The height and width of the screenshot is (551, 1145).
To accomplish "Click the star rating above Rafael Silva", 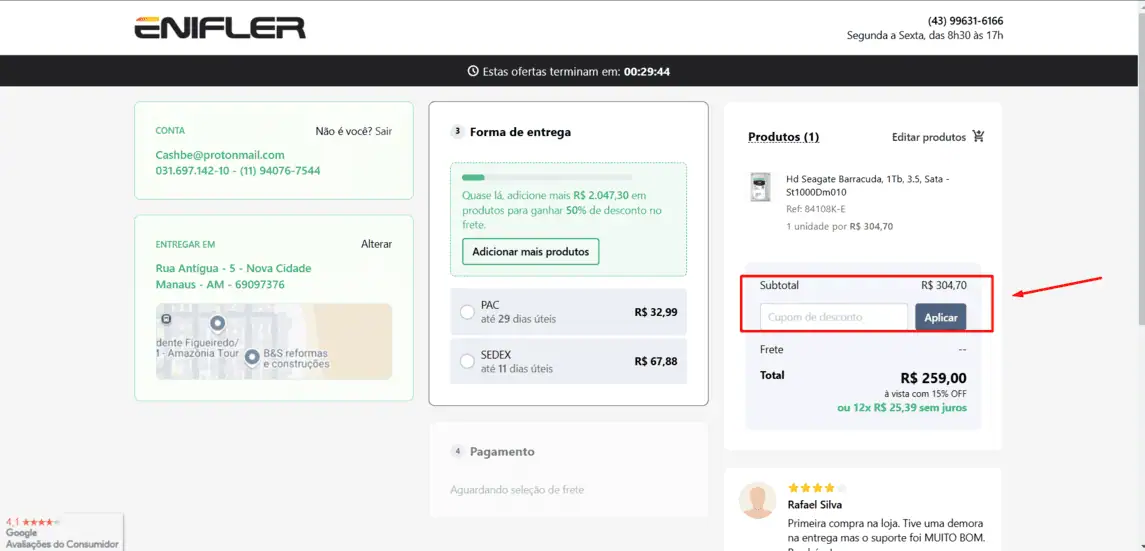I will coord(817,488).
